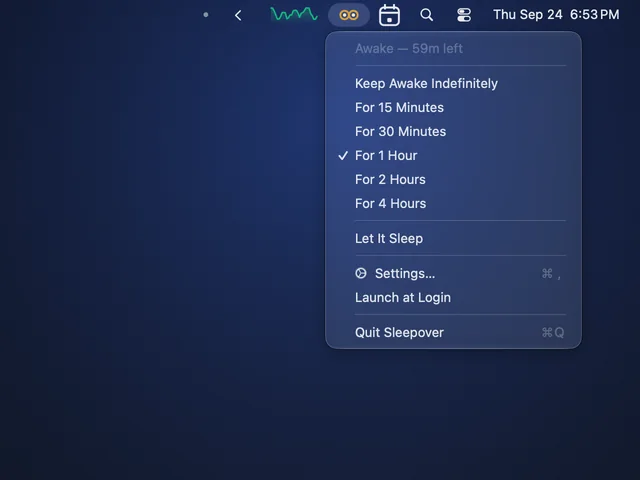Click the date and time clock
The image size is (640, 480).
click(556, 15)
